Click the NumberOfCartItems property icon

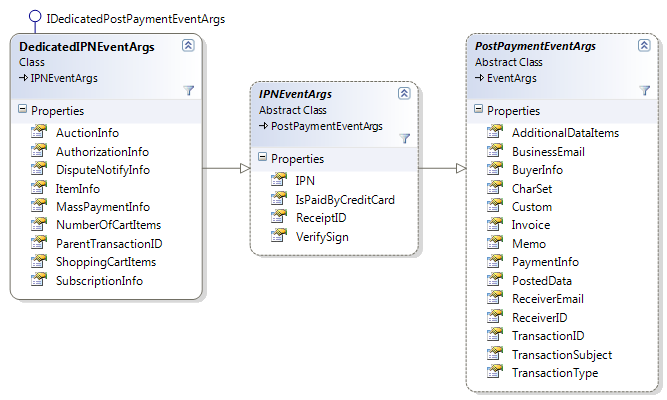tap(39, 224)
